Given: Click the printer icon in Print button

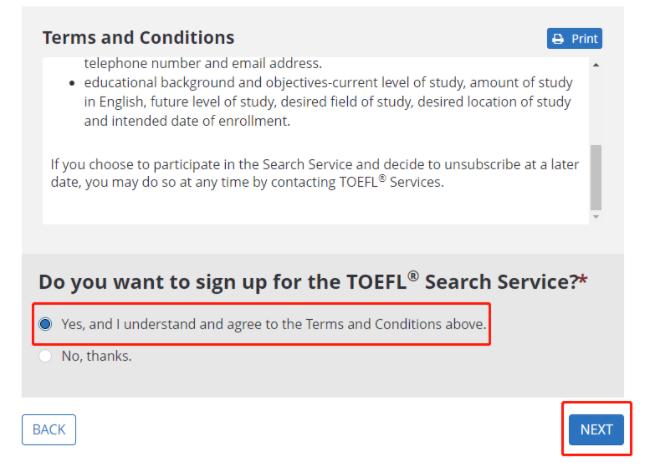Looking at the screenshot, I should [559, 40].
